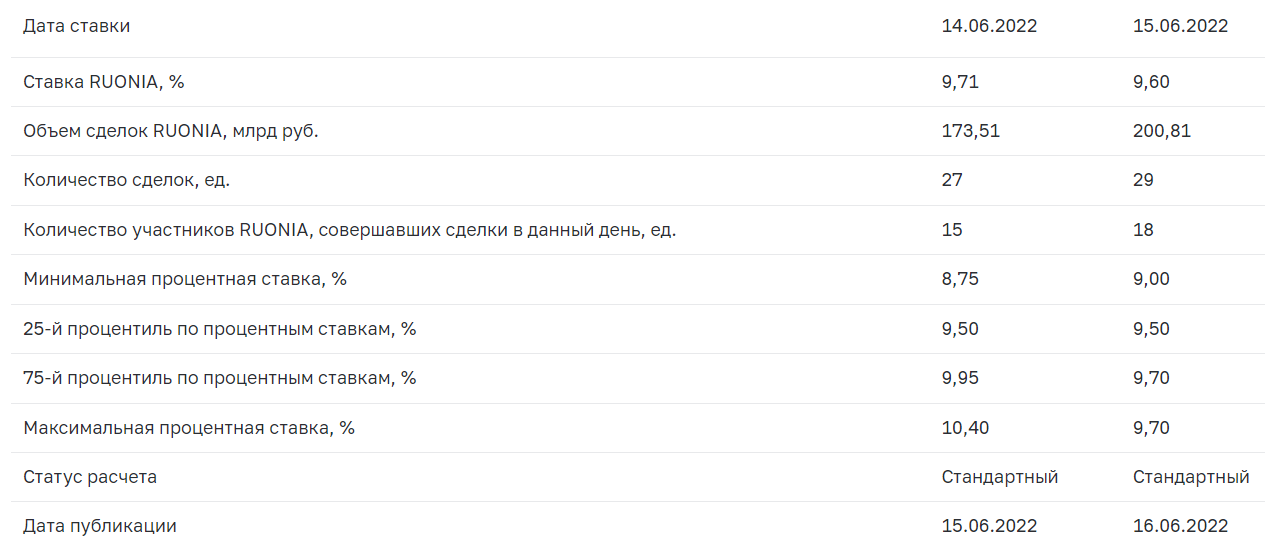Click the minimum rate value 8,75

click(960, 279)
